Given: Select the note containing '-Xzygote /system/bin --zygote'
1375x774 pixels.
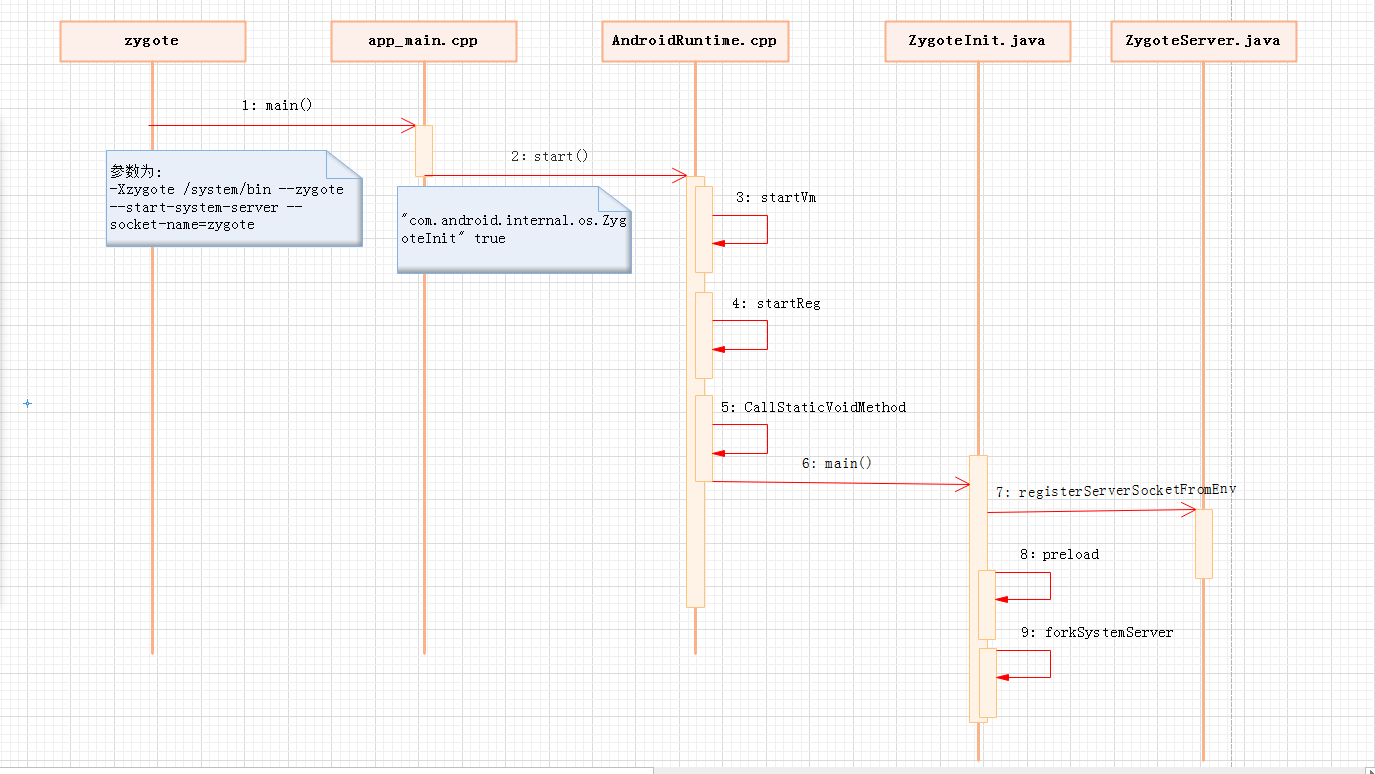Looking at the screenshot, I should 234,198.
